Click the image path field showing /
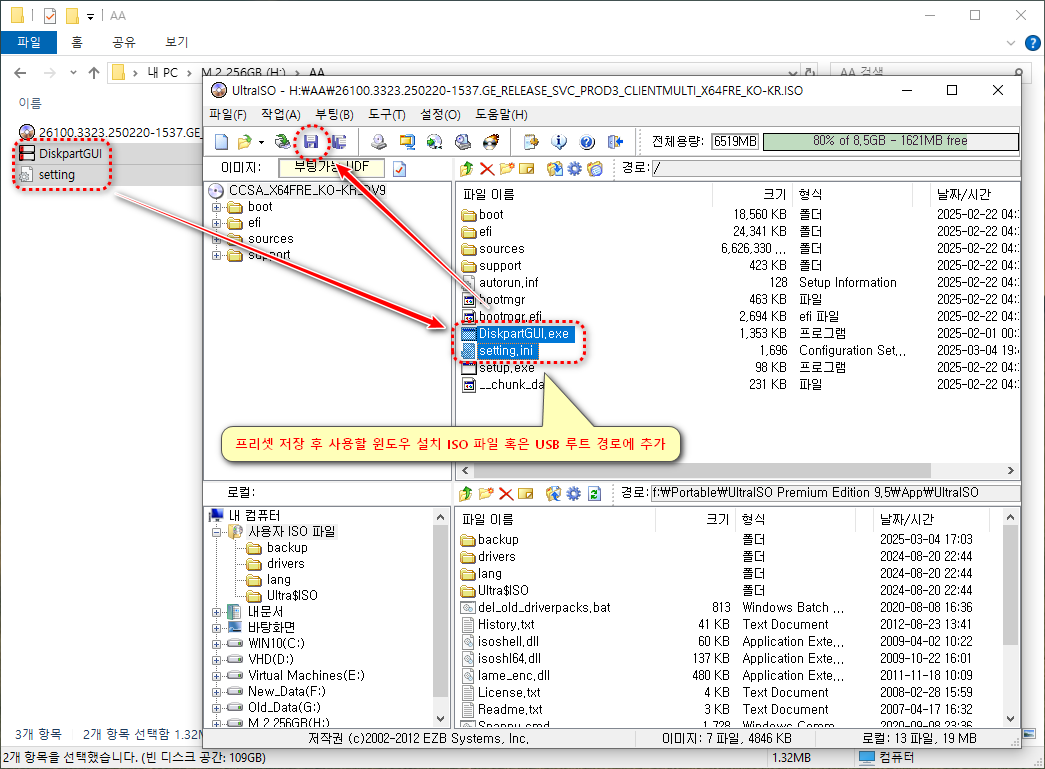 click(x=835, y=168)
